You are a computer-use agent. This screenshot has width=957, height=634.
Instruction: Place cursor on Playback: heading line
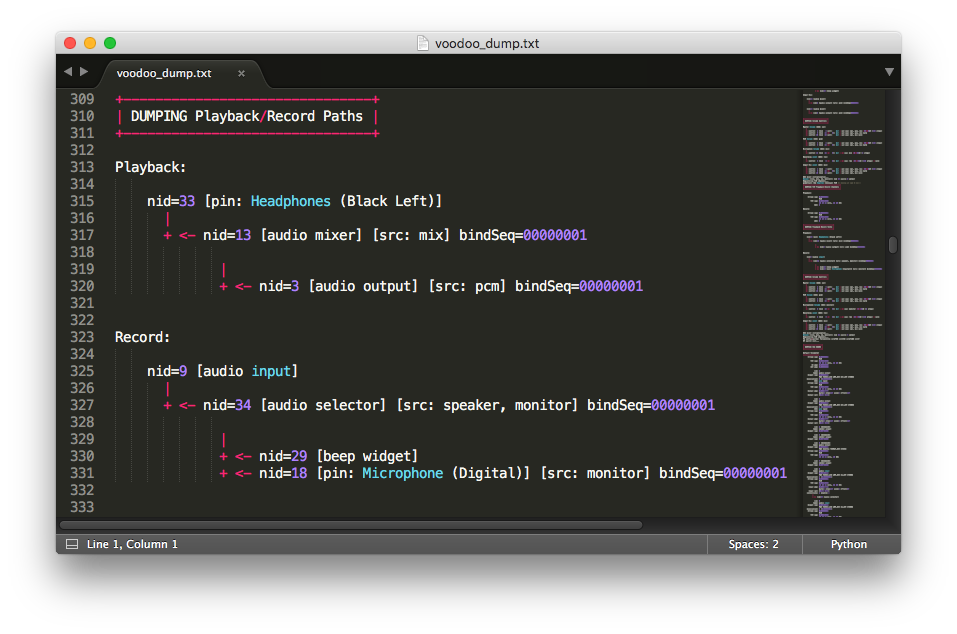coord(150,167)
